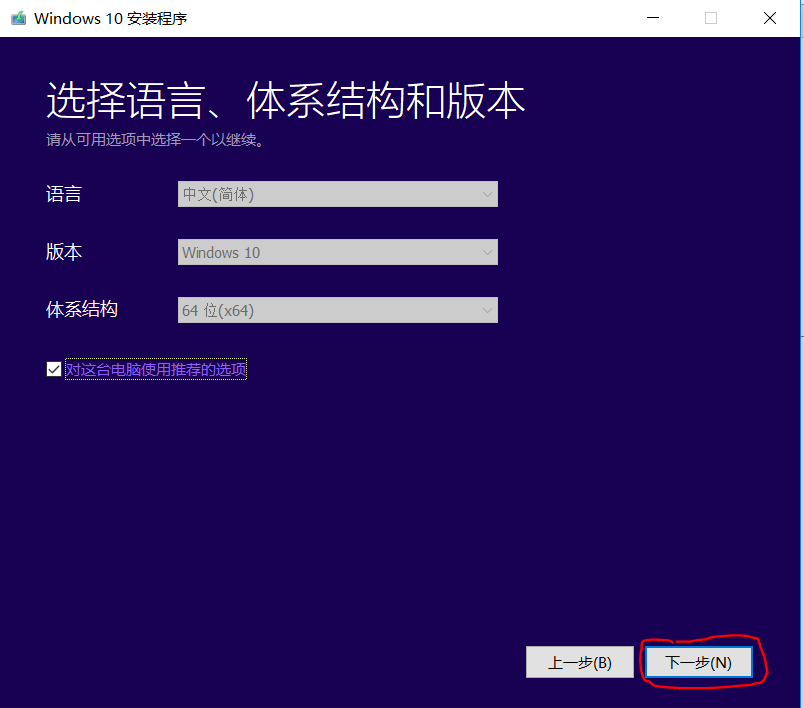Click the 上一步(B) button
804x708 pixels.
[579, 662]
